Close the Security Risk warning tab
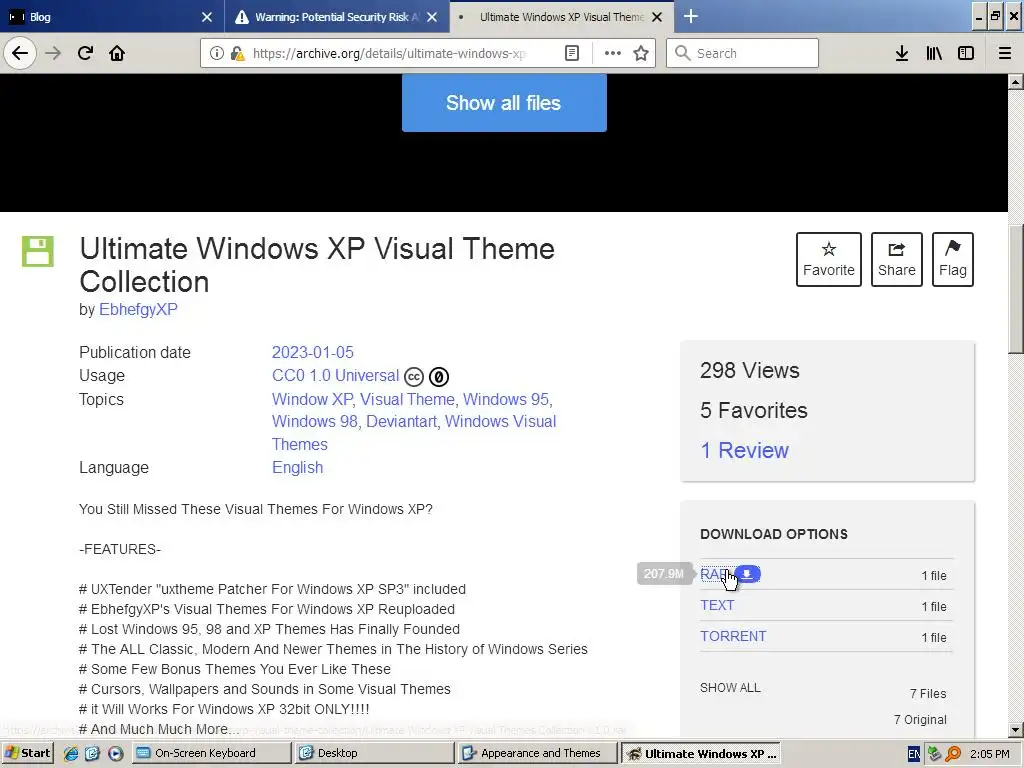The height and width of the screenshot is (768, 1024). (x=432, y=17)
